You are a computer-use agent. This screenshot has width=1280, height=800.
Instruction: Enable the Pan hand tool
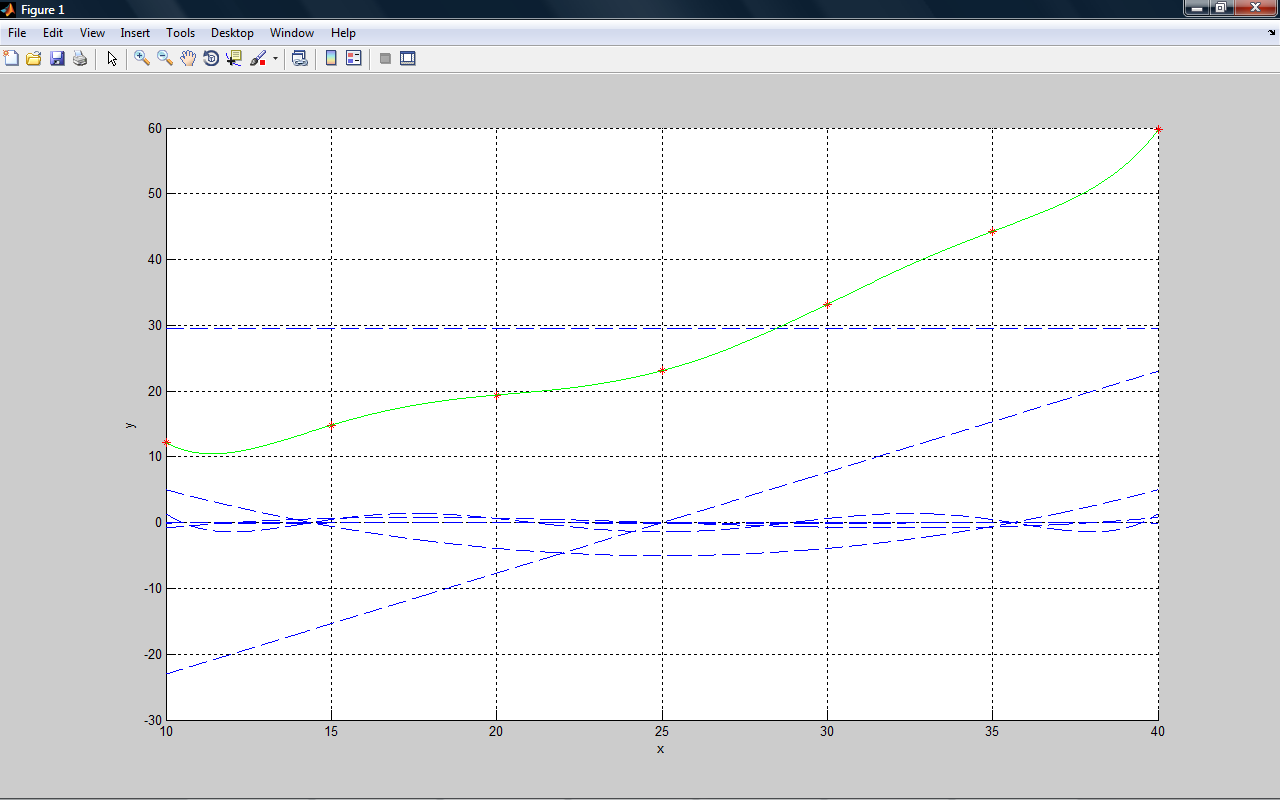click(x=188, y=59)
